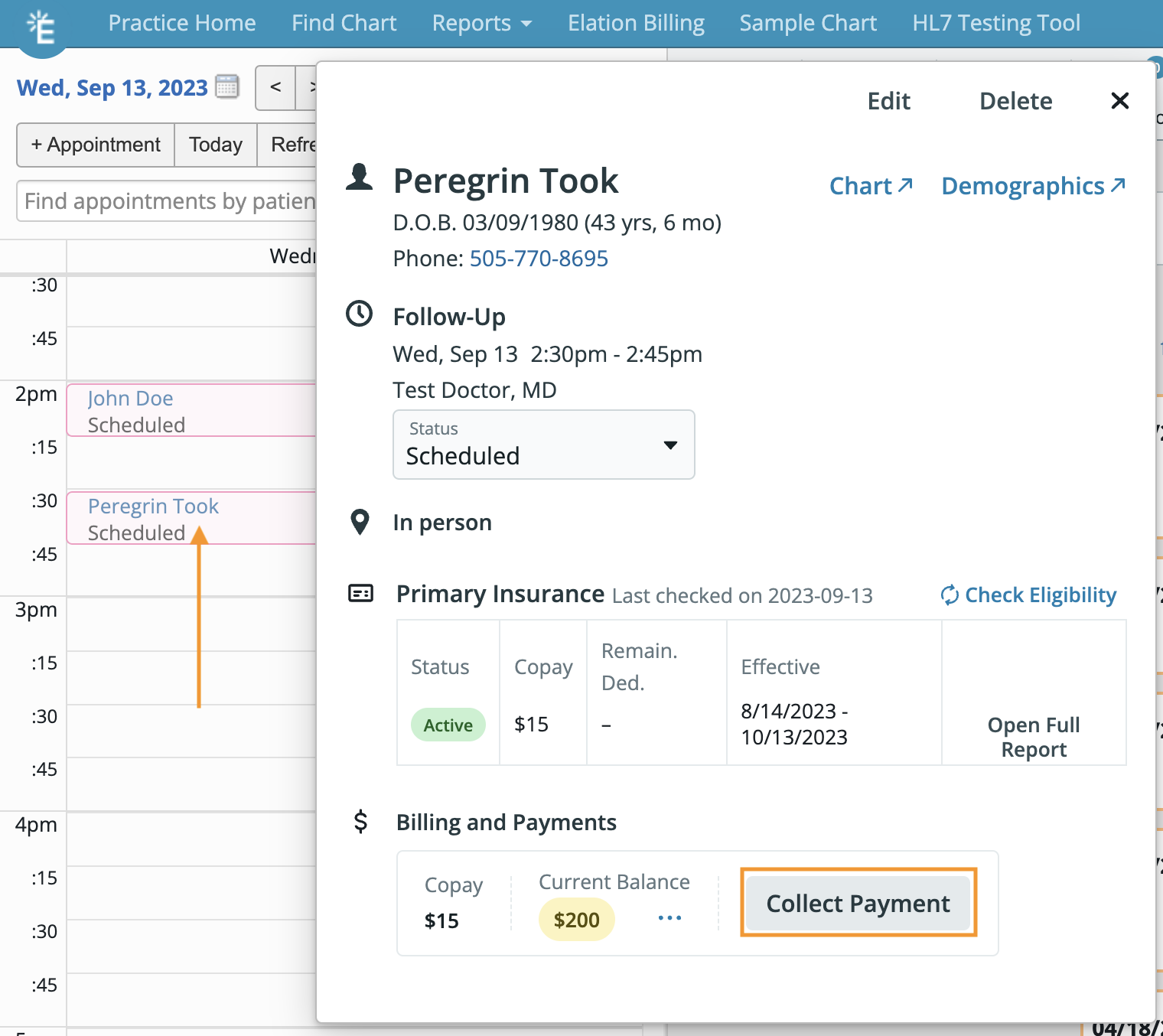This screenshot has height=1036, width=1163.
Task: Click the $200 current balance badge
Action: coord(577,919)
